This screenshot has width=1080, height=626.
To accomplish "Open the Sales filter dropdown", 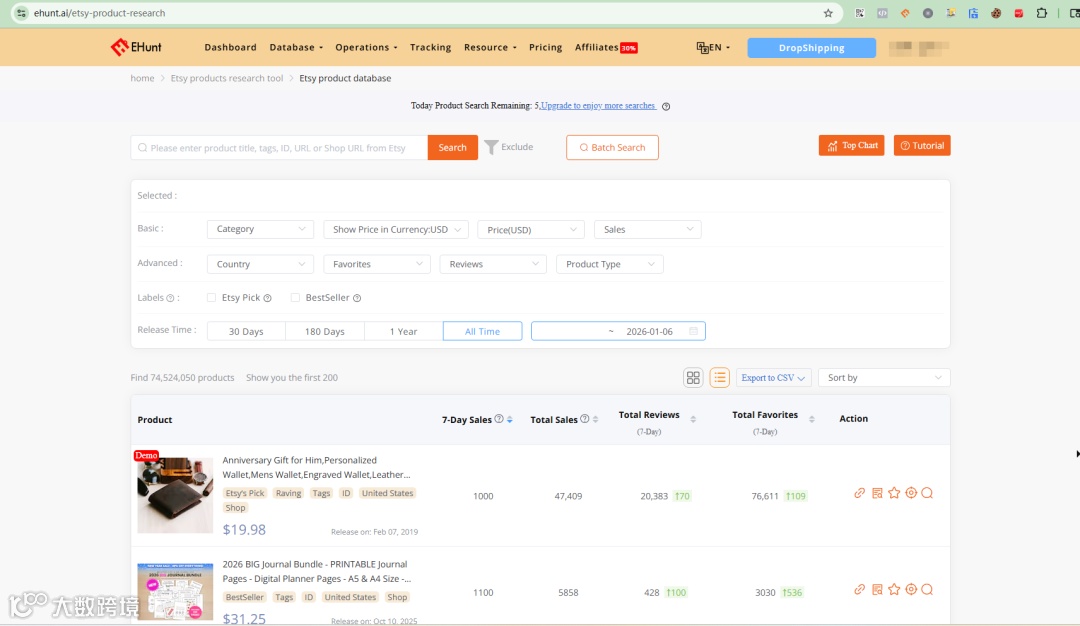I will tap(647, 229).
